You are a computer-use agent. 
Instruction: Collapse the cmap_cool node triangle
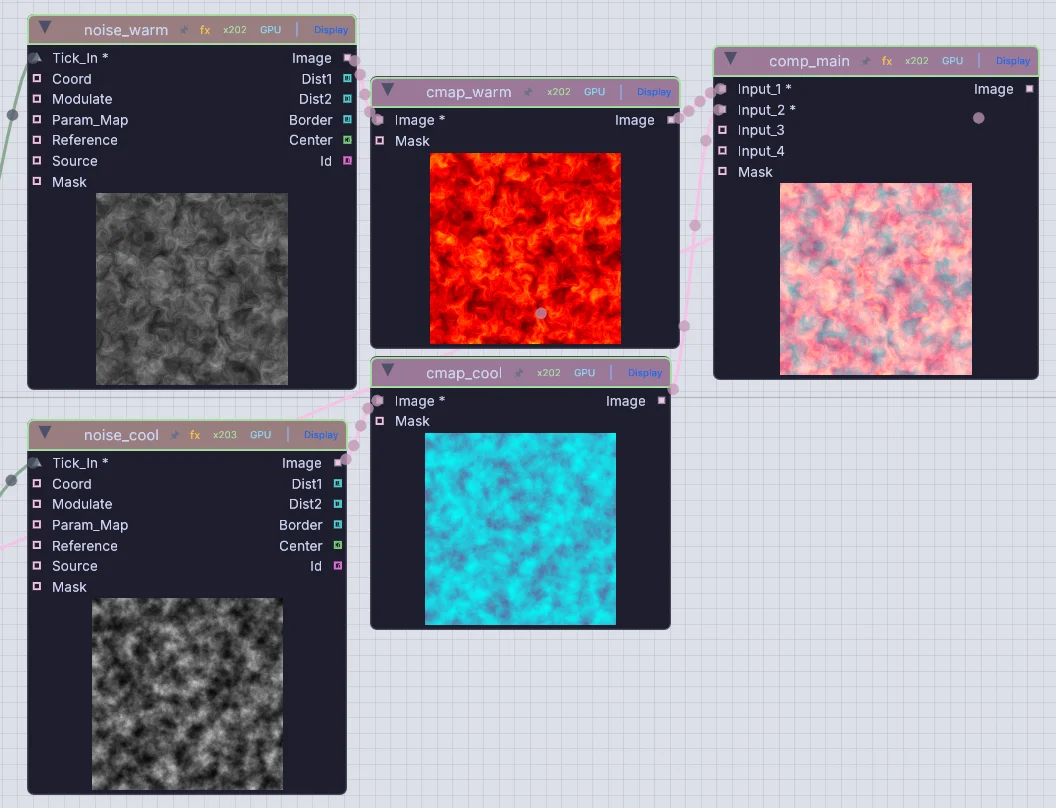388,370
